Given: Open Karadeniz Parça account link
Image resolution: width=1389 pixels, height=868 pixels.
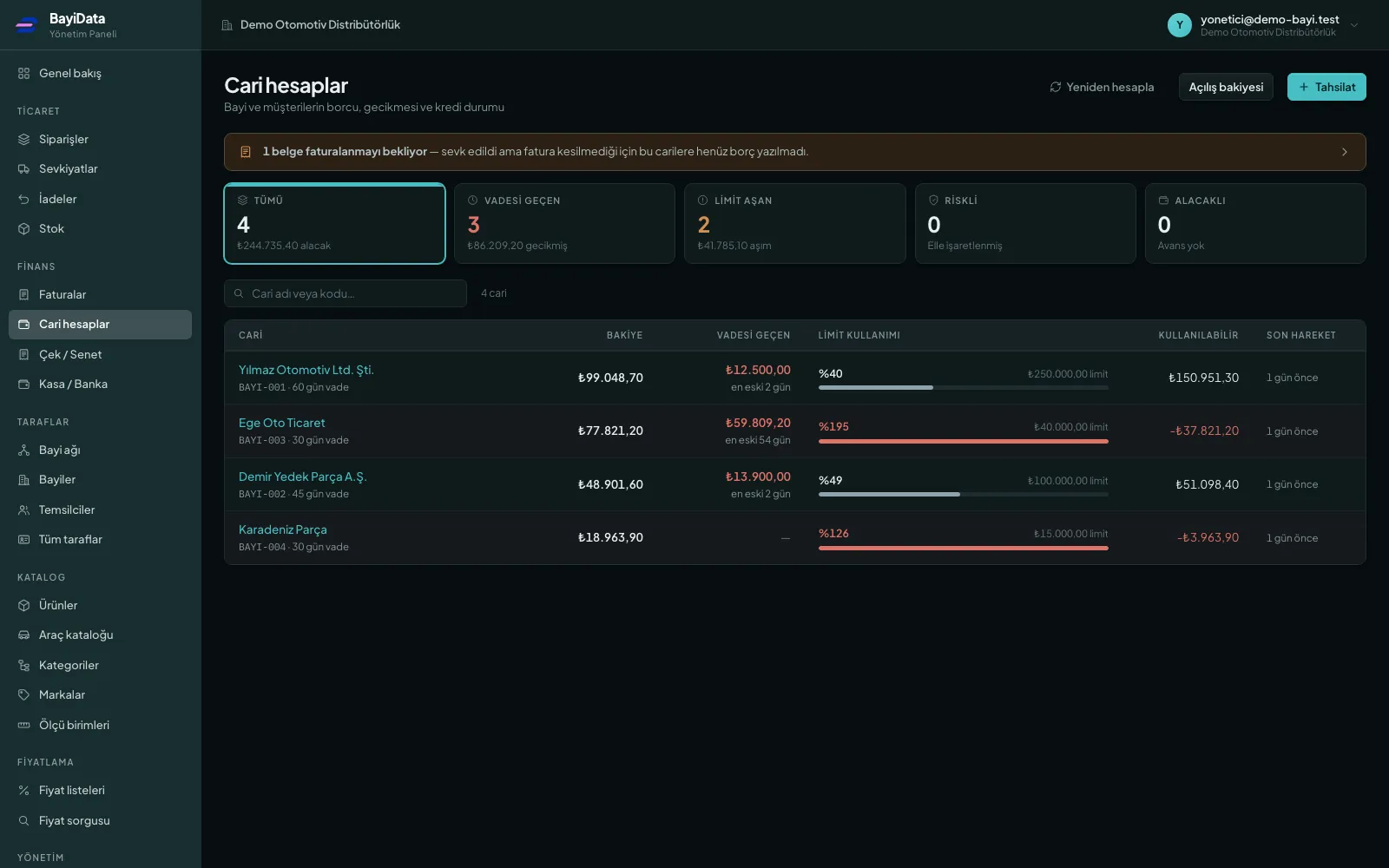Looking at the screenshot, I should click(x=283, y=529).
